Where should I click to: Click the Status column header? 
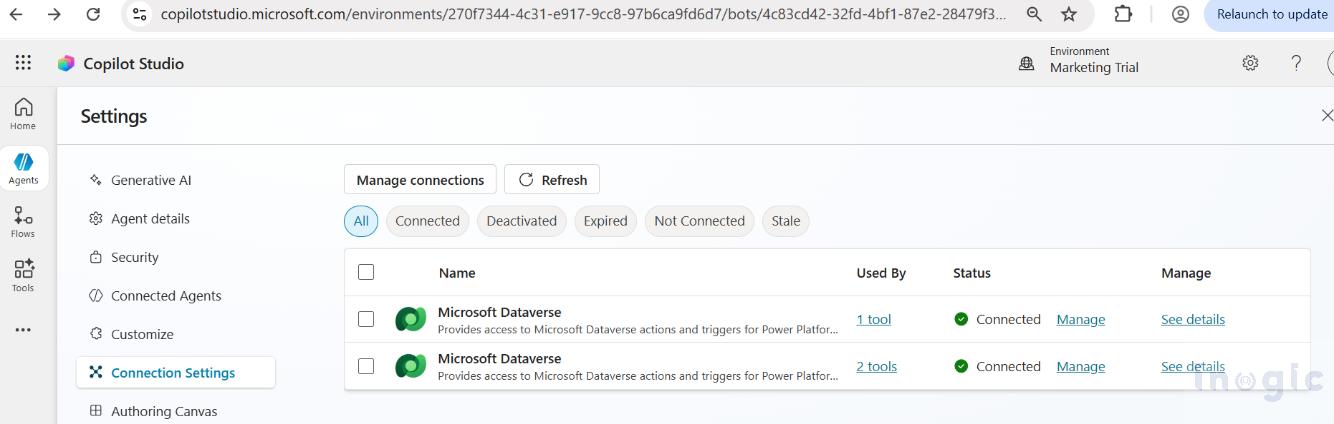coord(972,272)
